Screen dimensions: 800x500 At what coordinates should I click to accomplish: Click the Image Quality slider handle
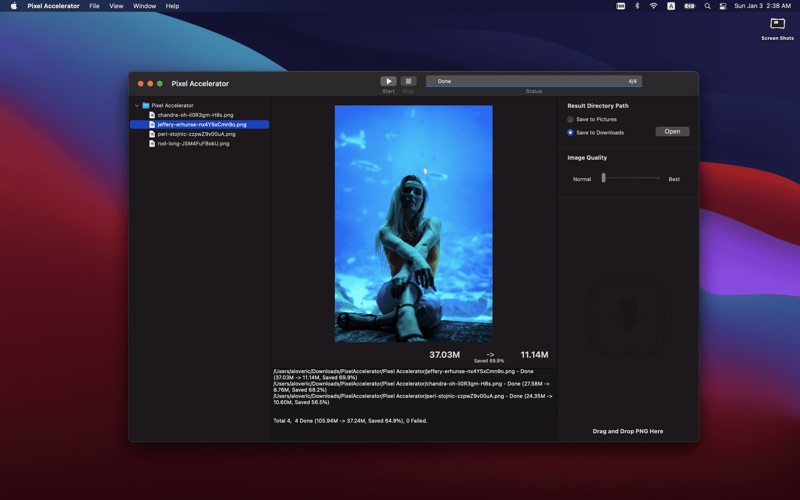[x=603, y=178]
